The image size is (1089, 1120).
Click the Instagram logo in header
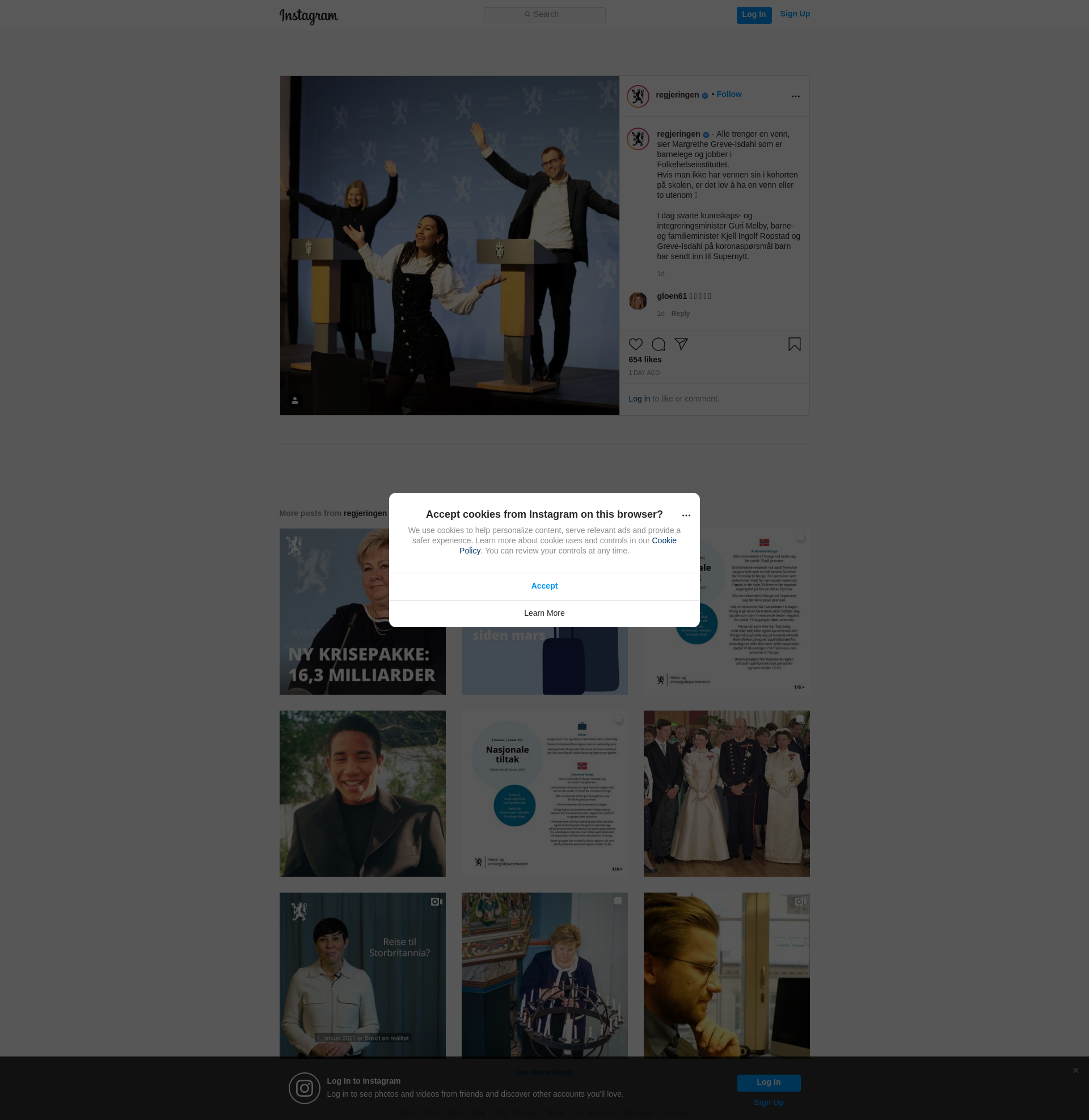click(x=309, y=16)
